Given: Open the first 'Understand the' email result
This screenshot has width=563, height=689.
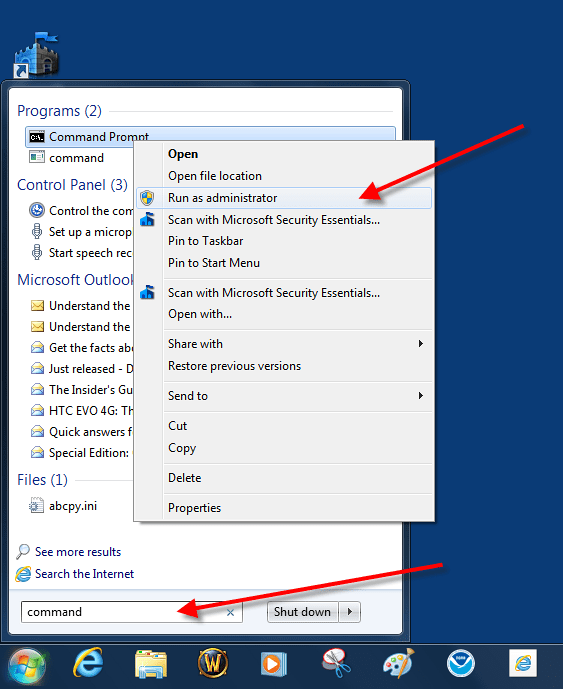Looking at the screenshot, I should tap(82, 305).
